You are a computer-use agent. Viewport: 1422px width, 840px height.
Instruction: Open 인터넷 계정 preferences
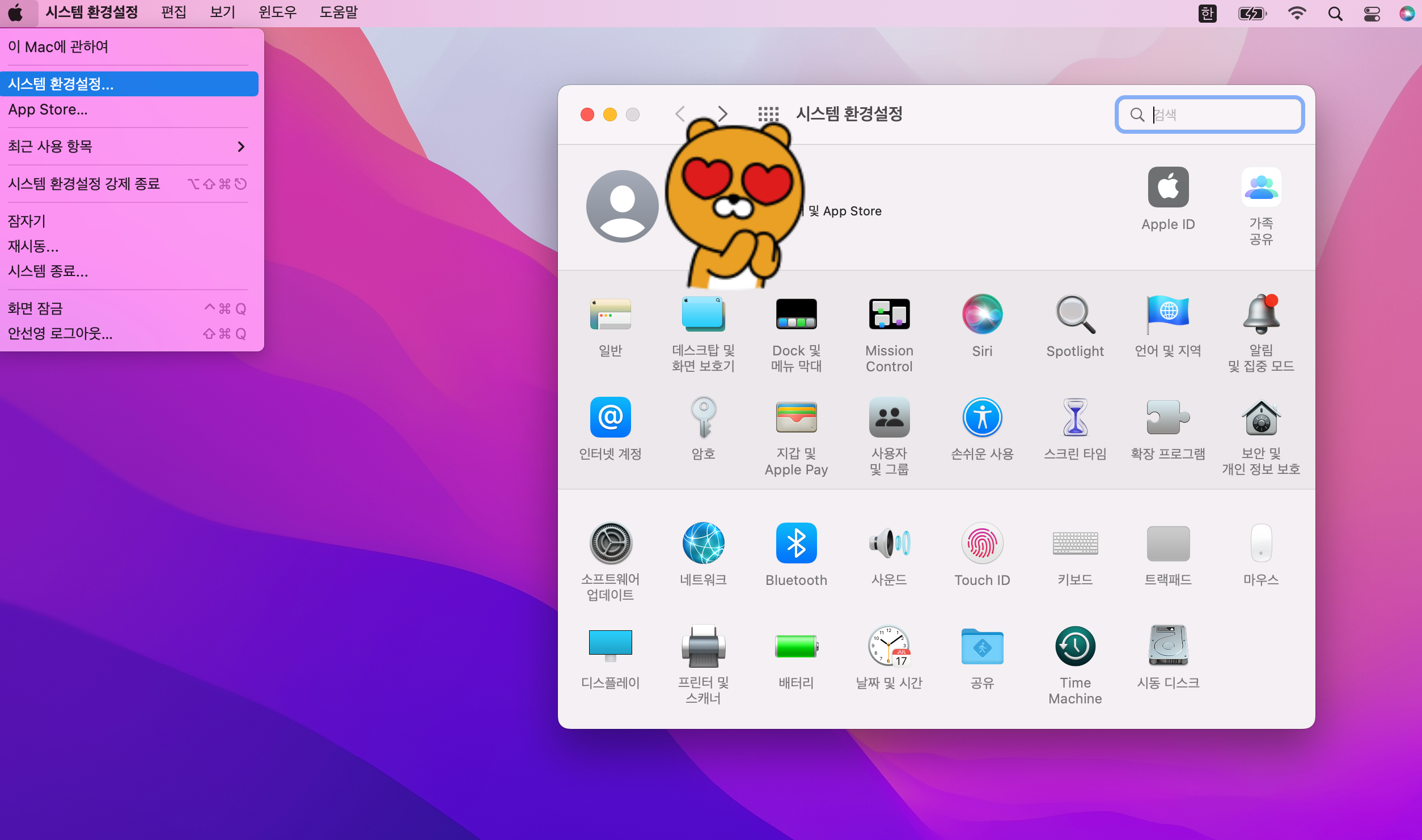pos(610,429)
